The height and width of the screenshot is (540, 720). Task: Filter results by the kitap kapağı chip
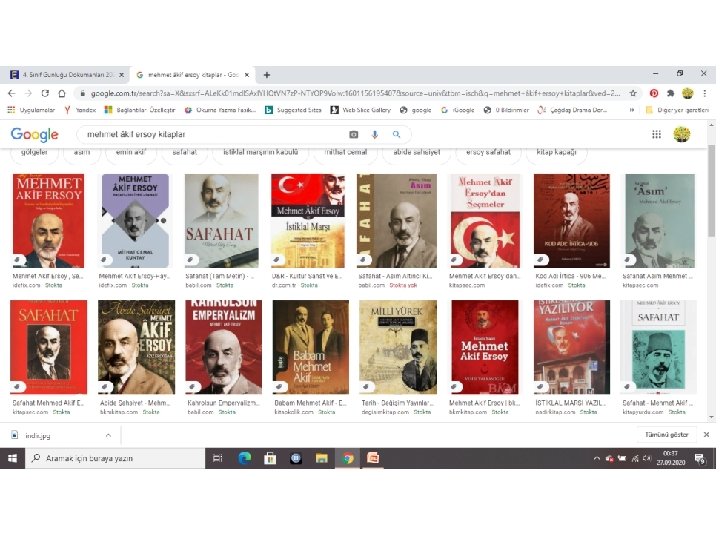pyautogui.click(x=557, y=152)
